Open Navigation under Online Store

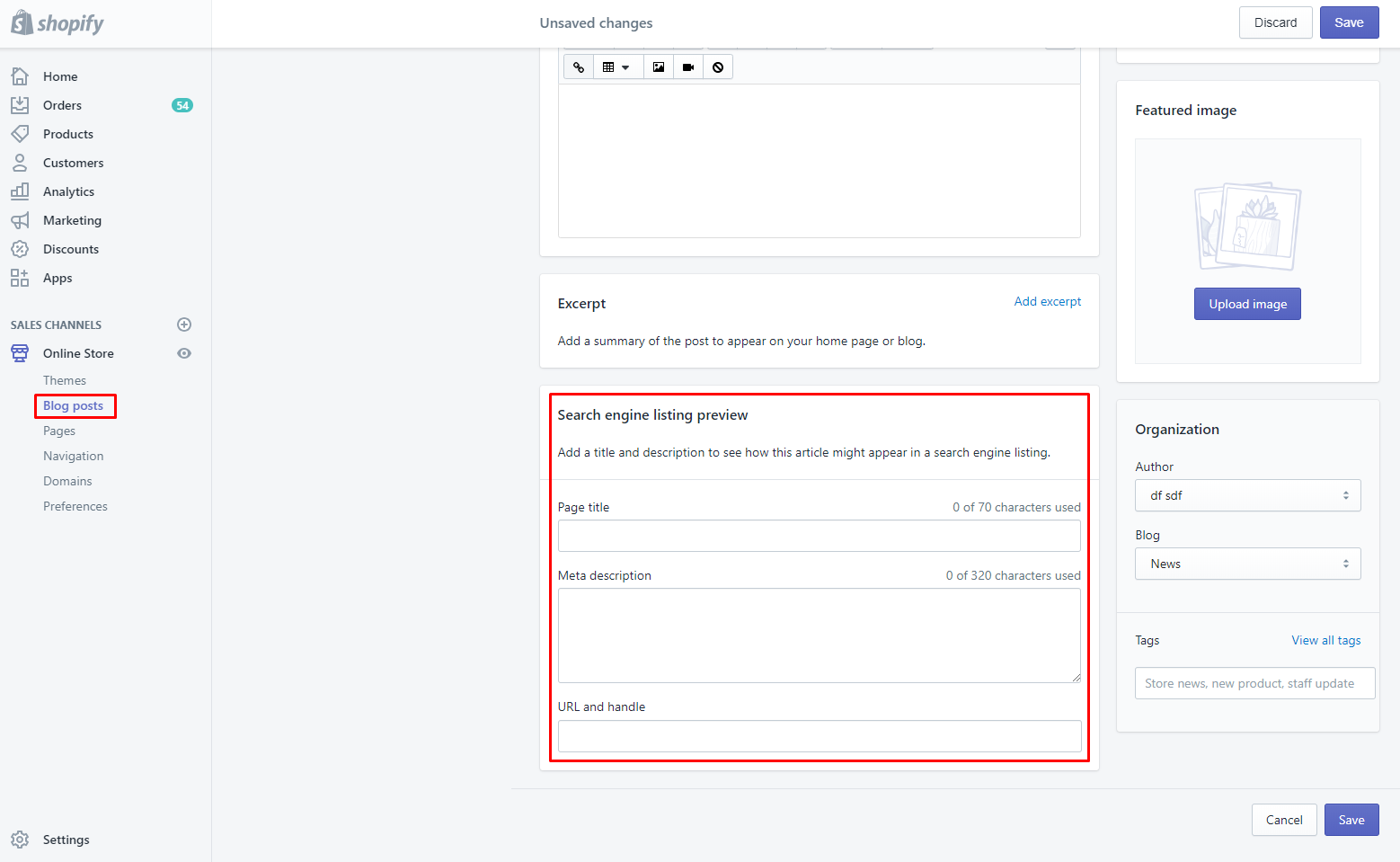click(74, 456)
